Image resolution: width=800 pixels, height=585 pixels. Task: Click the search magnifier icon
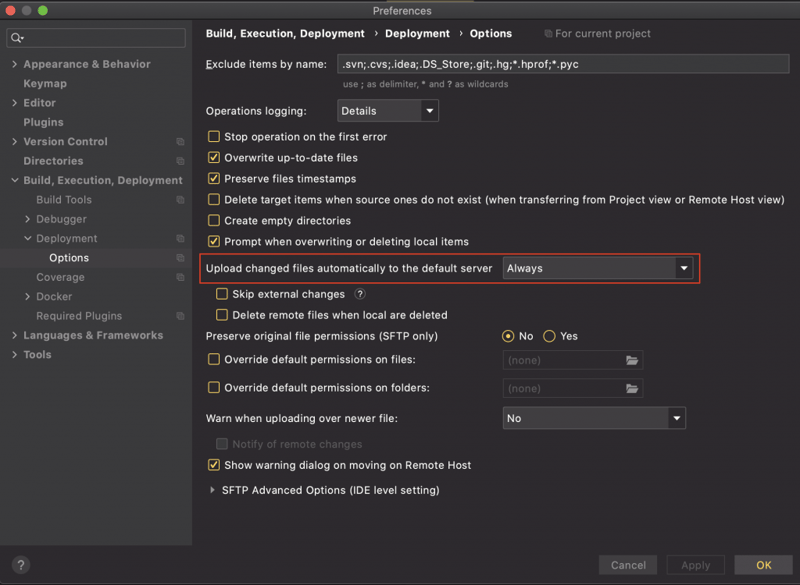click(17, 38)
